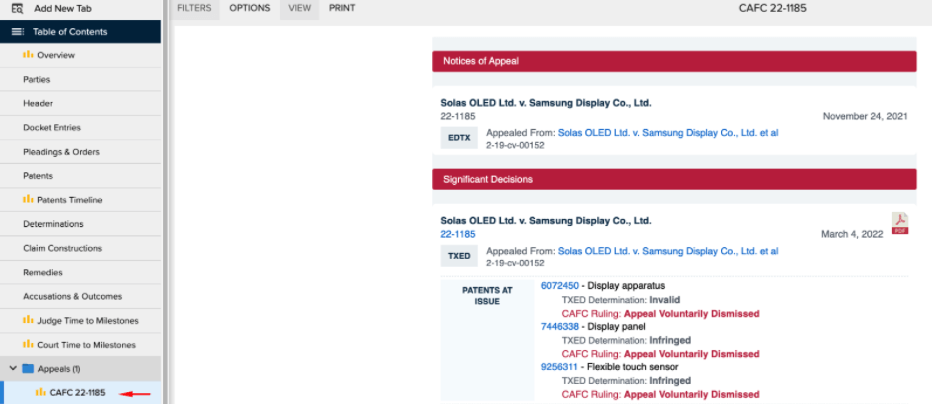
Task: Open Appealed From link under Notices of Appeal
Action: click(x=667, y=133)
